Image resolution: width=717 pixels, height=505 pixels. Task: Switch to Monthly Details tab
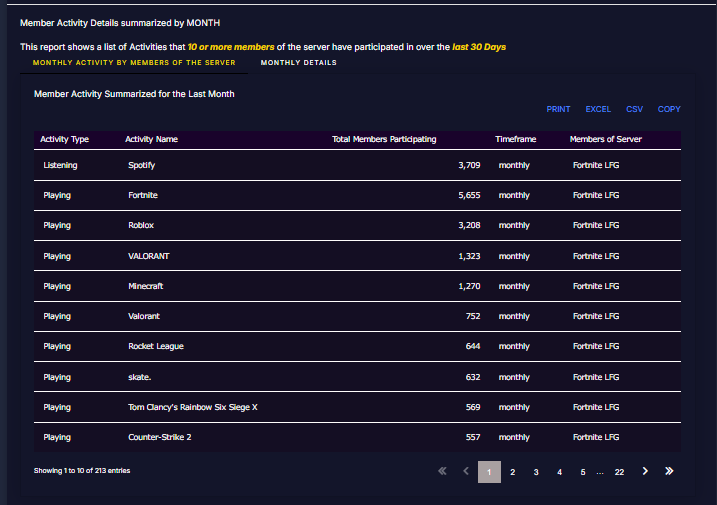pos(298,63)
